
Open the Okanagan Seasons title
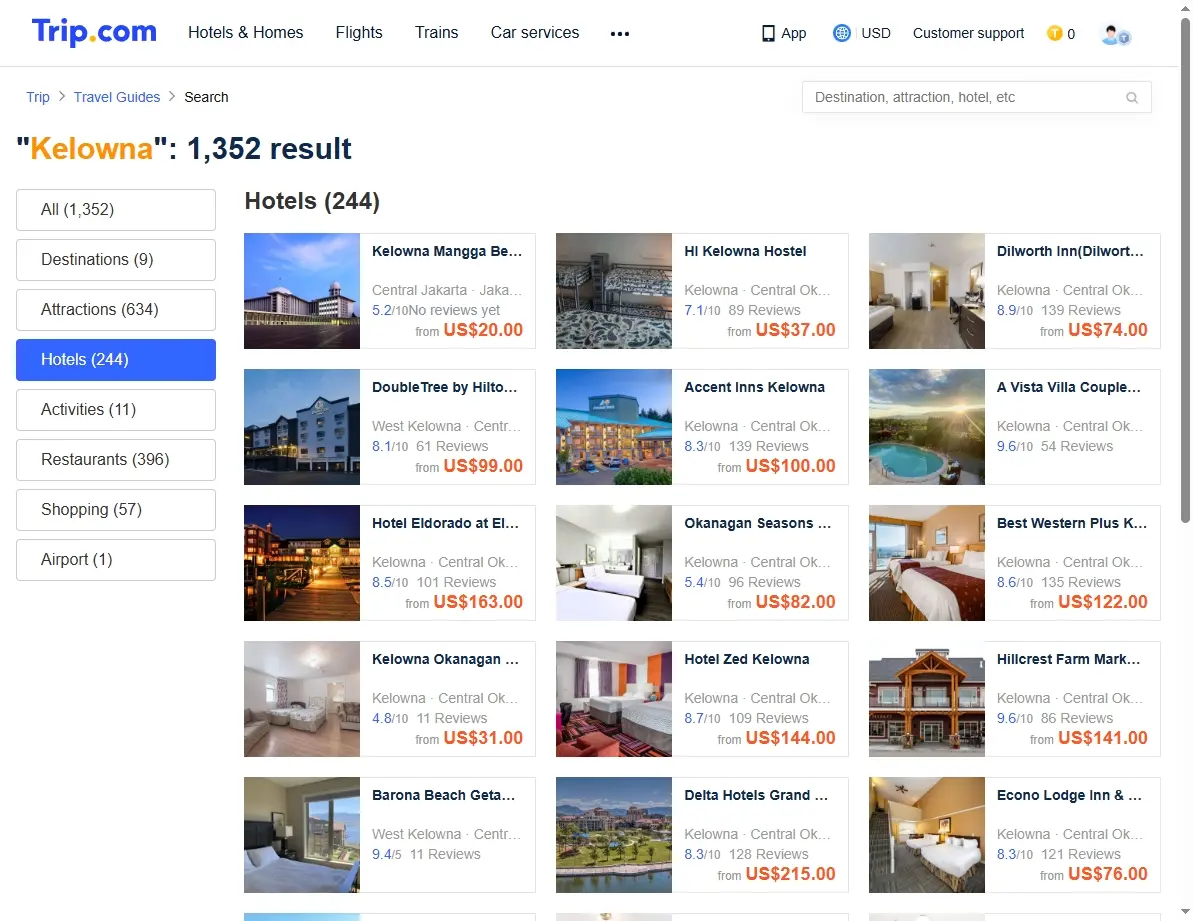click(757, 524)
